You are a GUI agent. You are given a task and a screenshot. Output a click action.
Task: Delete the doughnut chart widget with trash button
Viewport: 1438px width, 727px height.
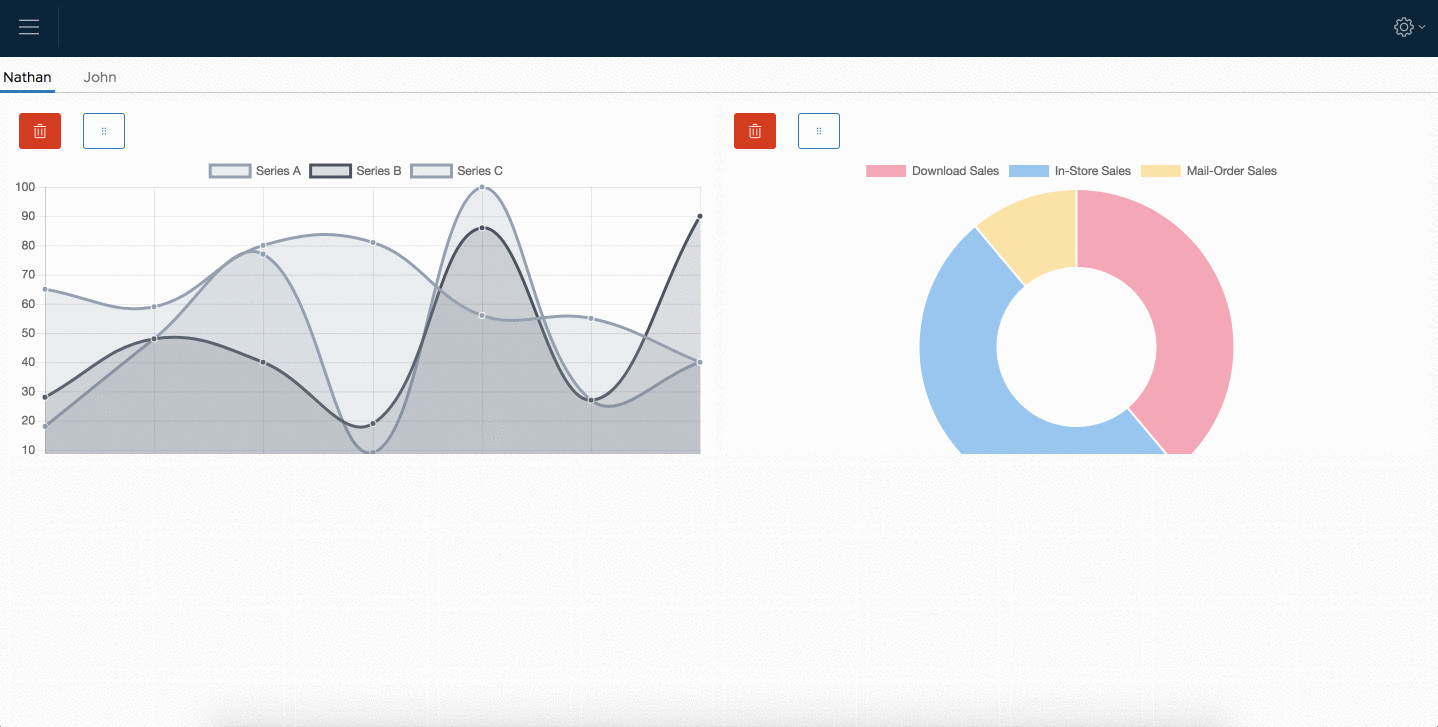755,131
